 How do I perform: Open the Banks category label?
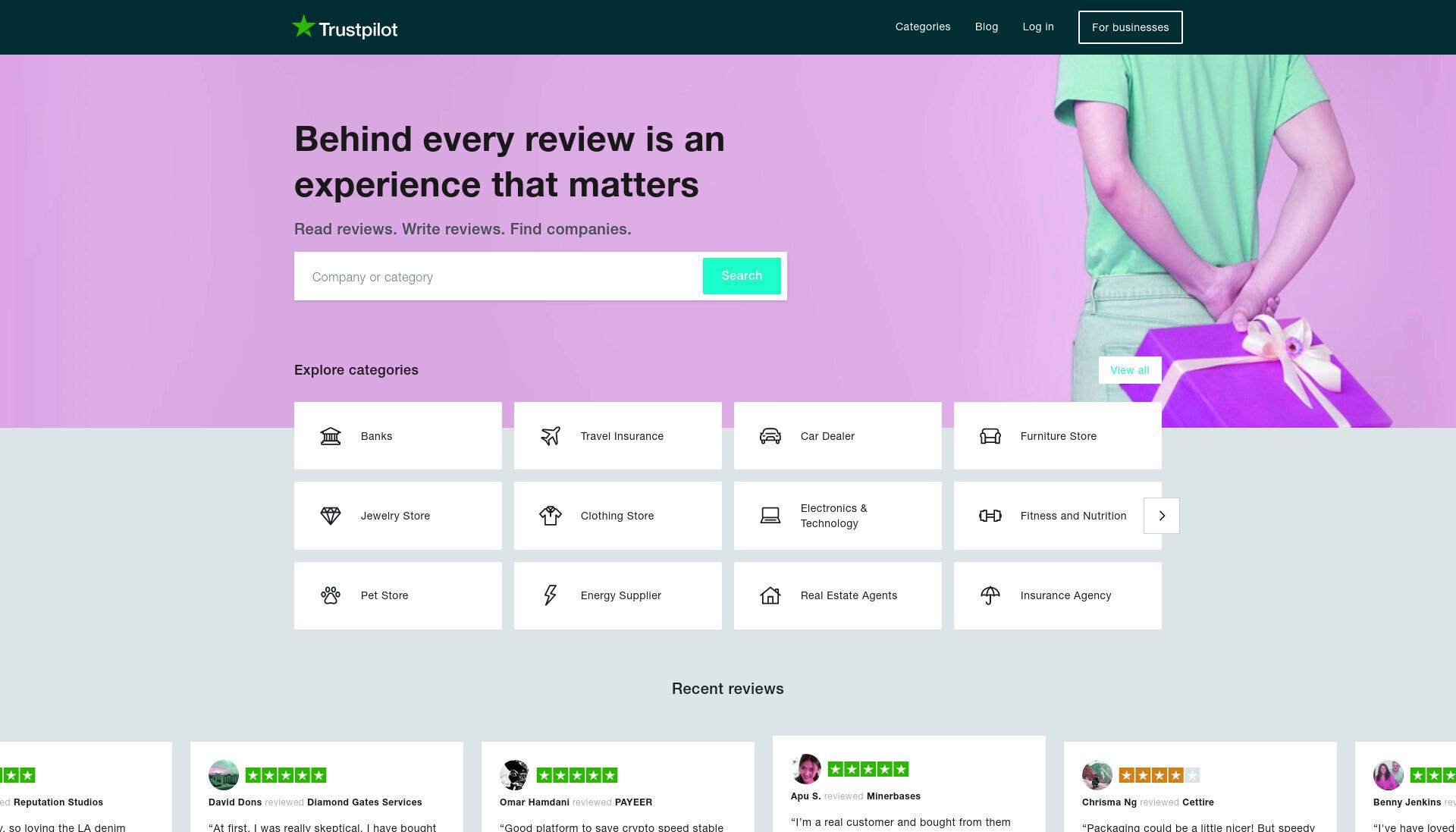coord(377,436)
